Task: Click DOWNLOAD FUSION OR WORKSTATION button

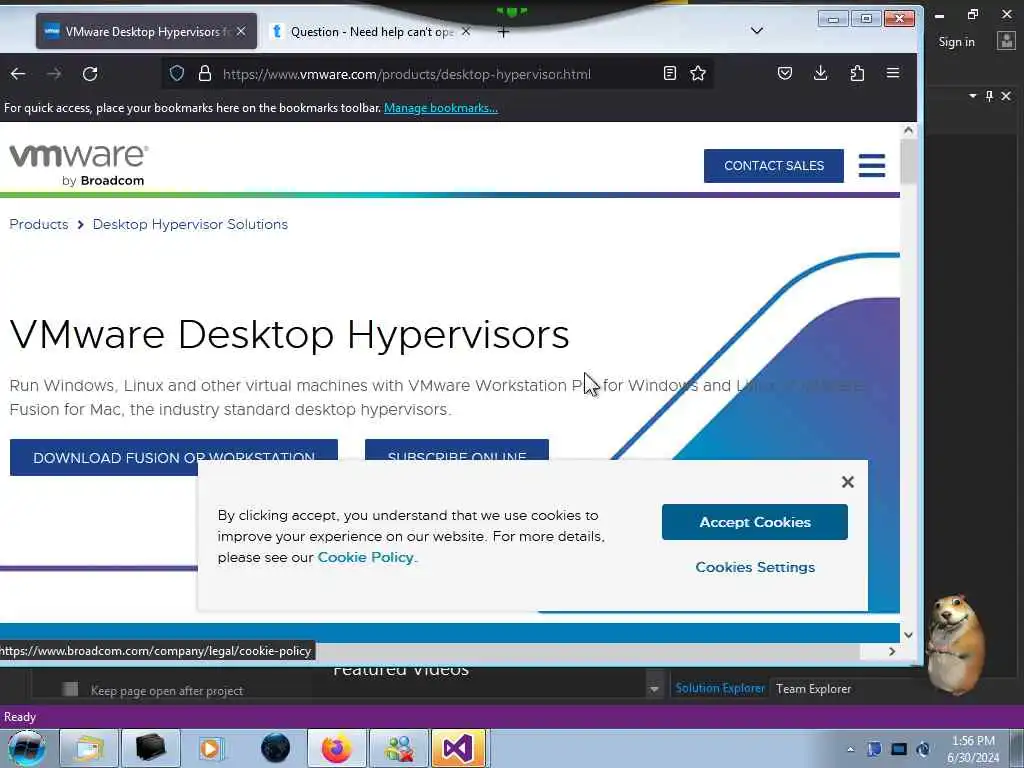Action: tap(174, 457)
